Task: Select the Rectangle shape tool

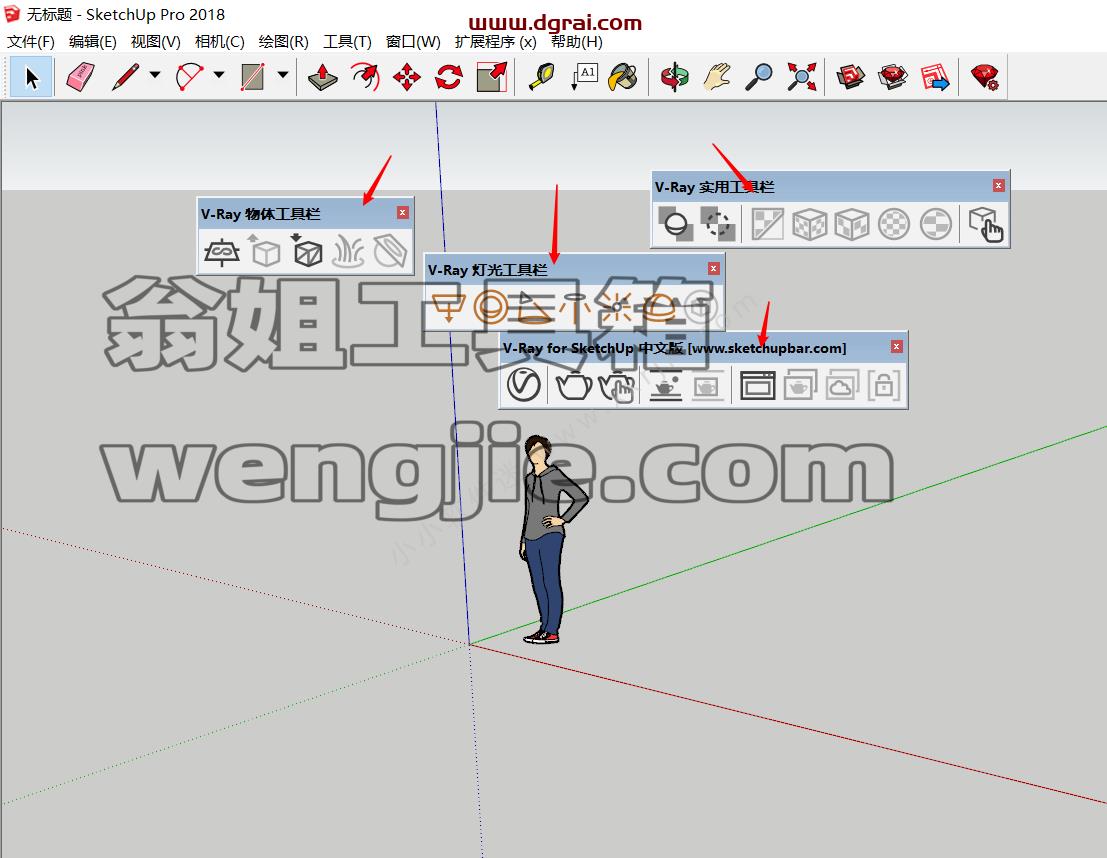Action: 253,77
